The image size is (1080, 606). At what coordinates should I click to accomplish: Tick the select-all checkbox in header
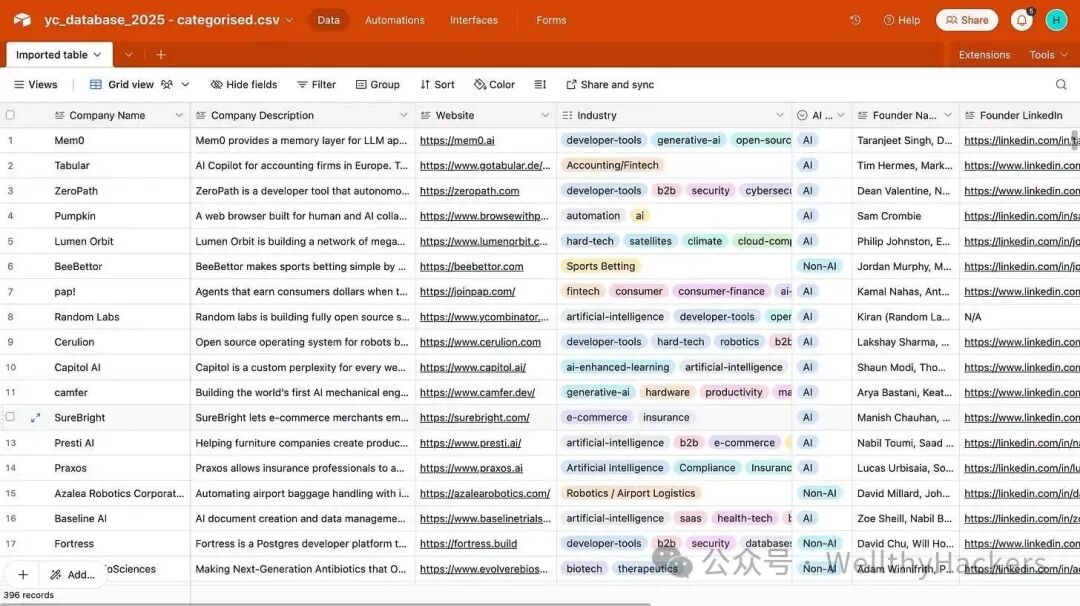[10, 115]
